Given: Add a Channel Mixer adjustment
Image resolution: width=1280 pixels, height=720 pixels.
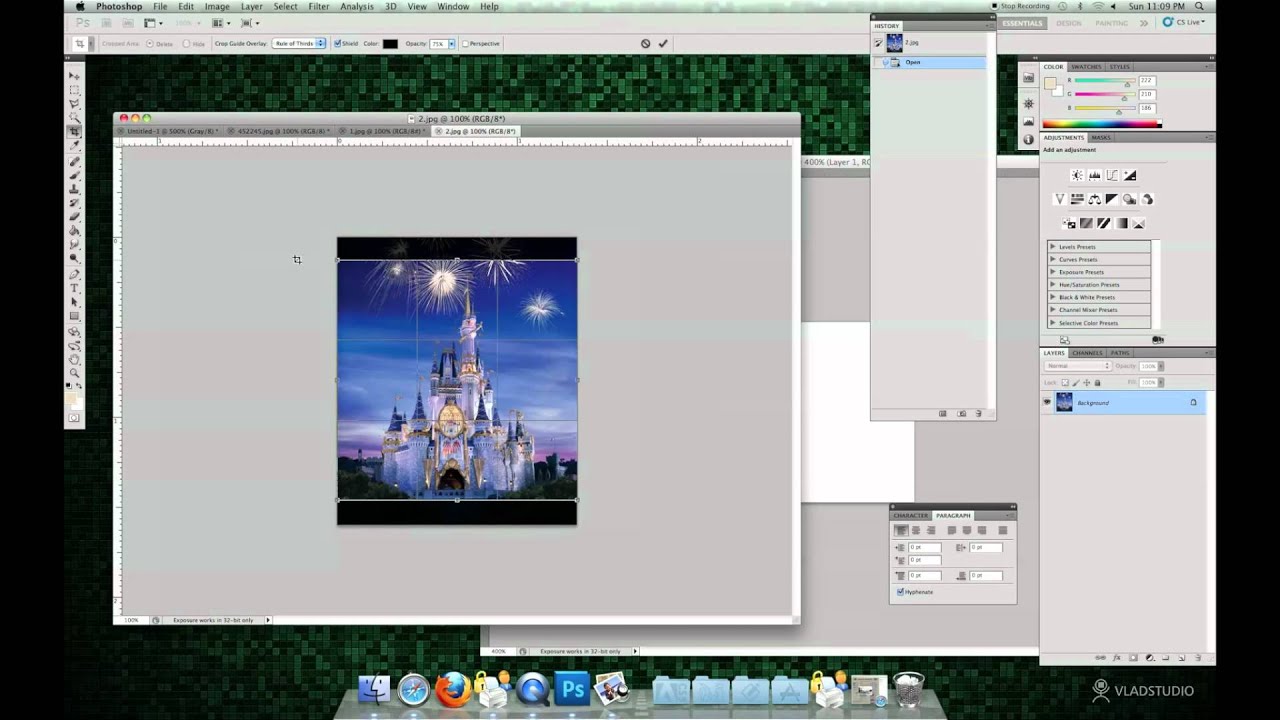Looking at the screenshot, I should pyautogui.click(x=1147, y=199).
